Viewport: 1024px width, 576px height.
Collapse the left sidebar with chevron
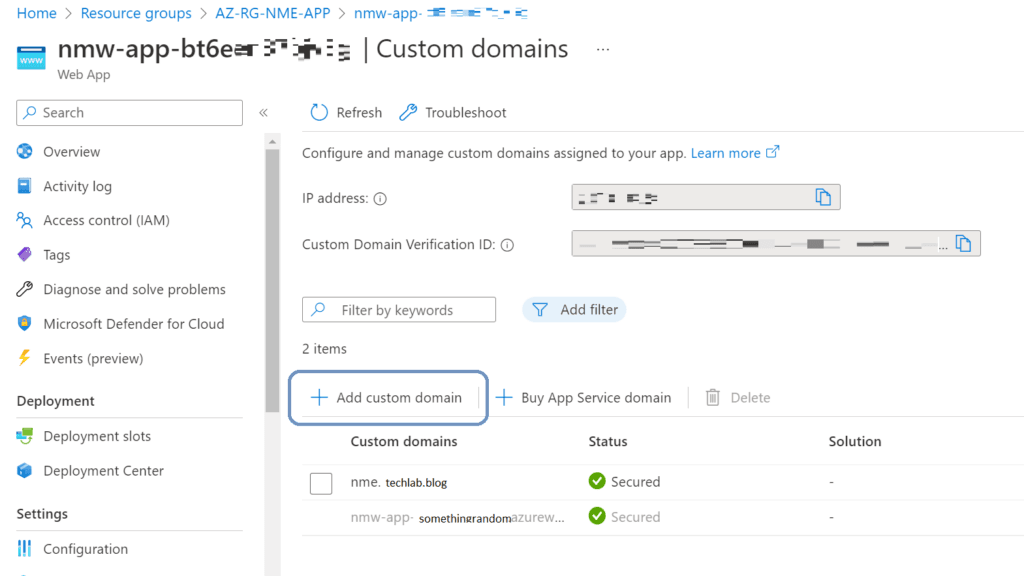[264, 113]
